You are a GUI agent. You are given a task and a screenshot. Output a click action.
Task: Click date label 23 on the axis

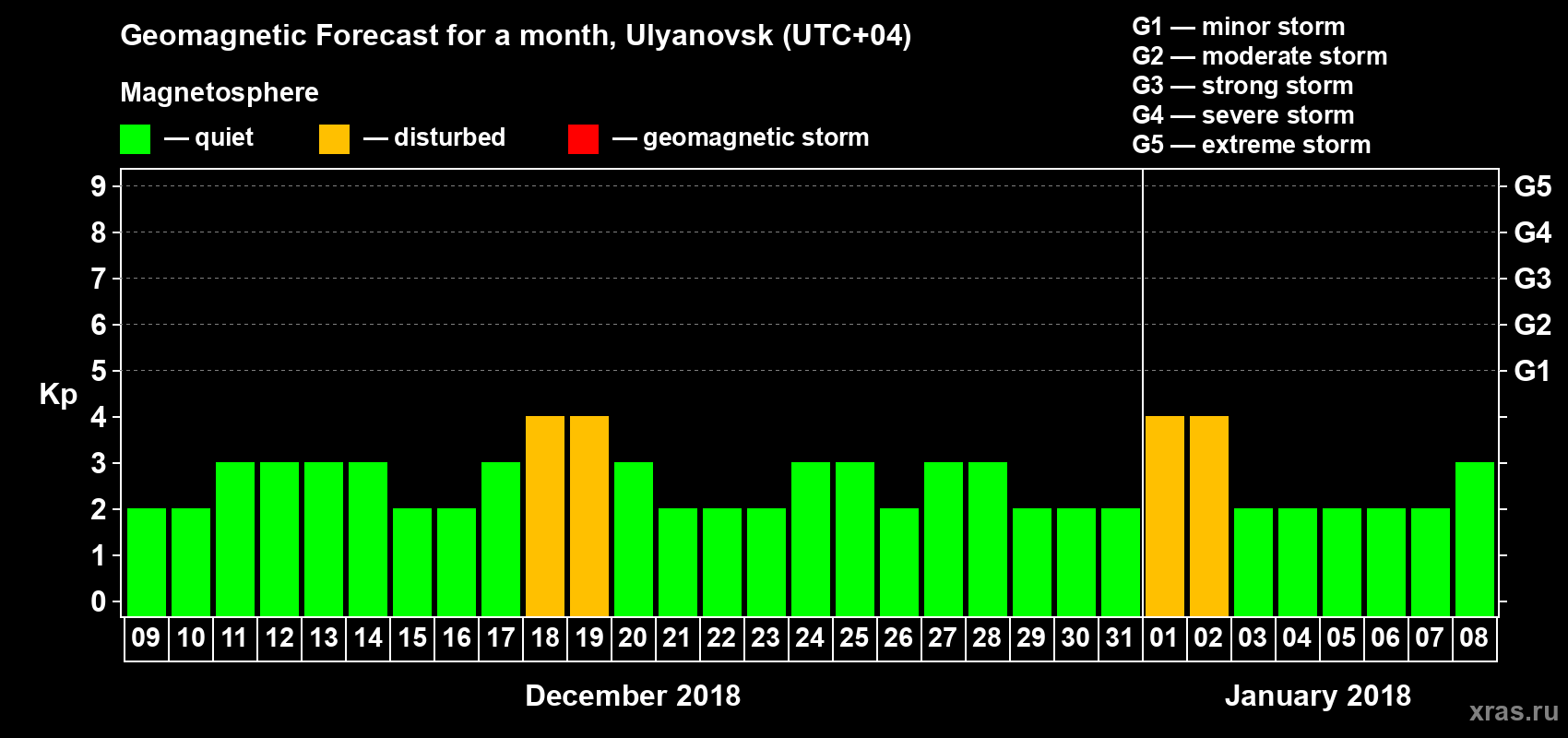tap(766, 637)
